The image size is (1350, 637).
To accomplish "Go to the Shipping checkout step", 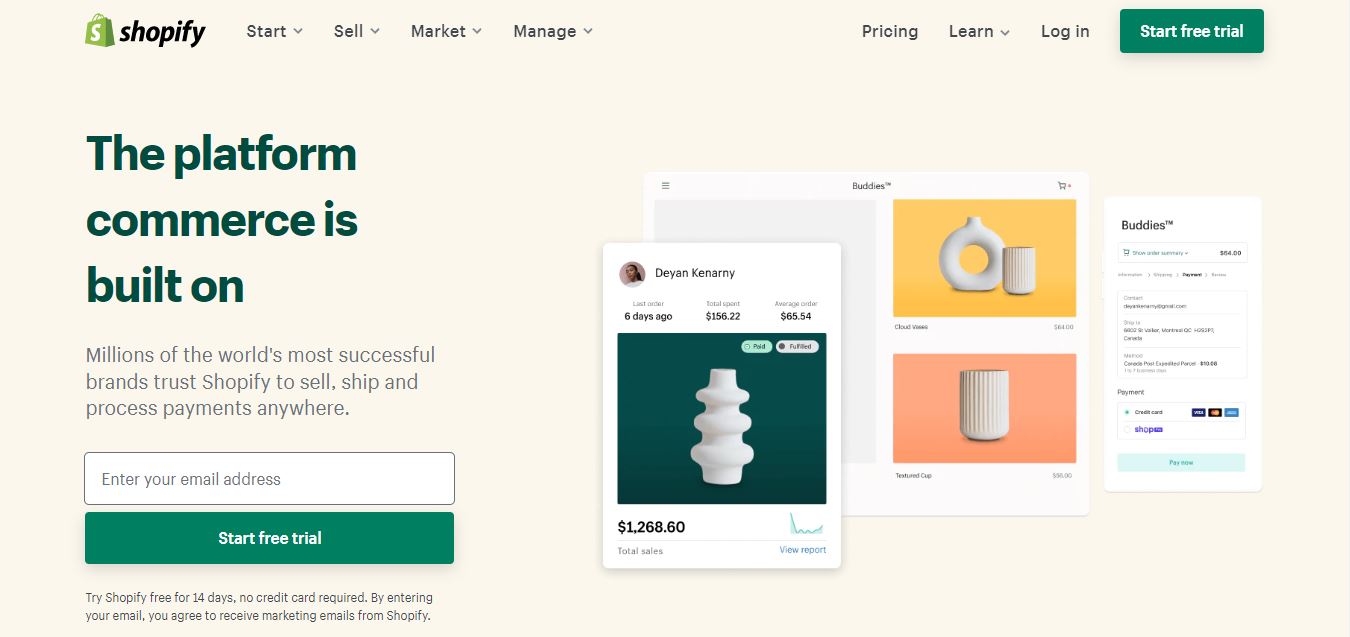I will [1163, 275].
